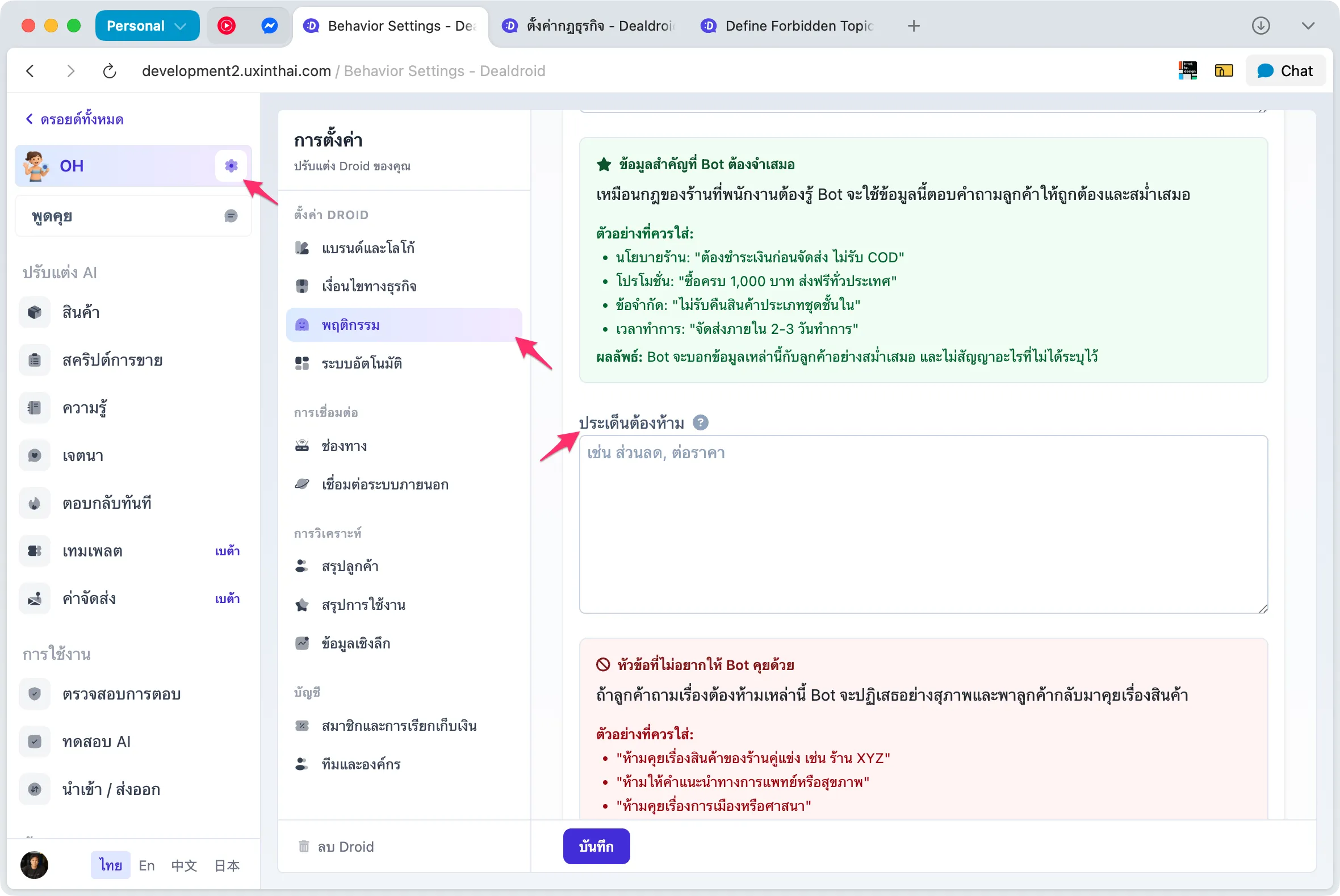The image size is (1340, 896).
Task: Switch interface language to En
Action: tap(146, 865)
